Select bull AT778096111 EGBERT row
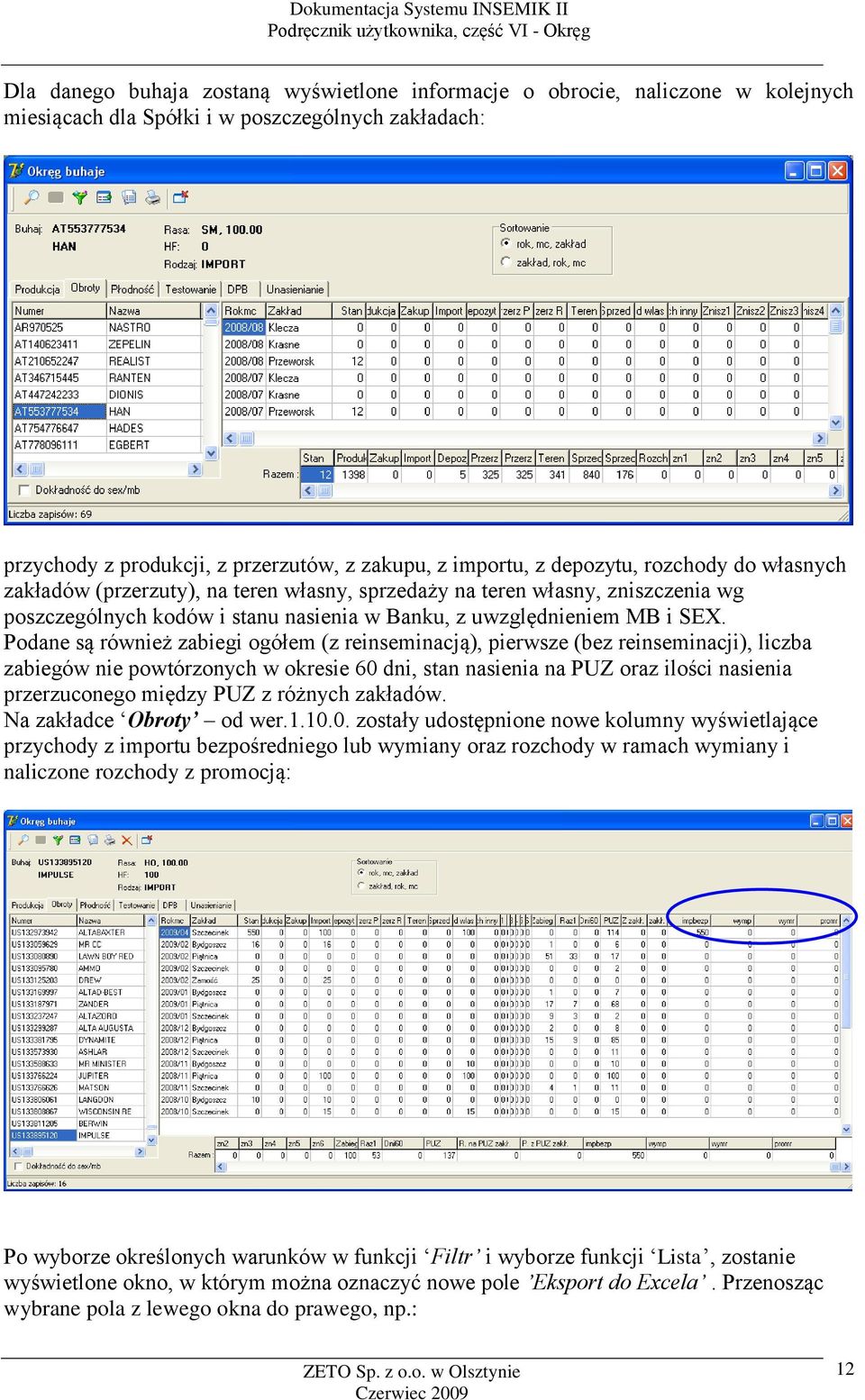865x1400 pixels. tap(106, 445)
